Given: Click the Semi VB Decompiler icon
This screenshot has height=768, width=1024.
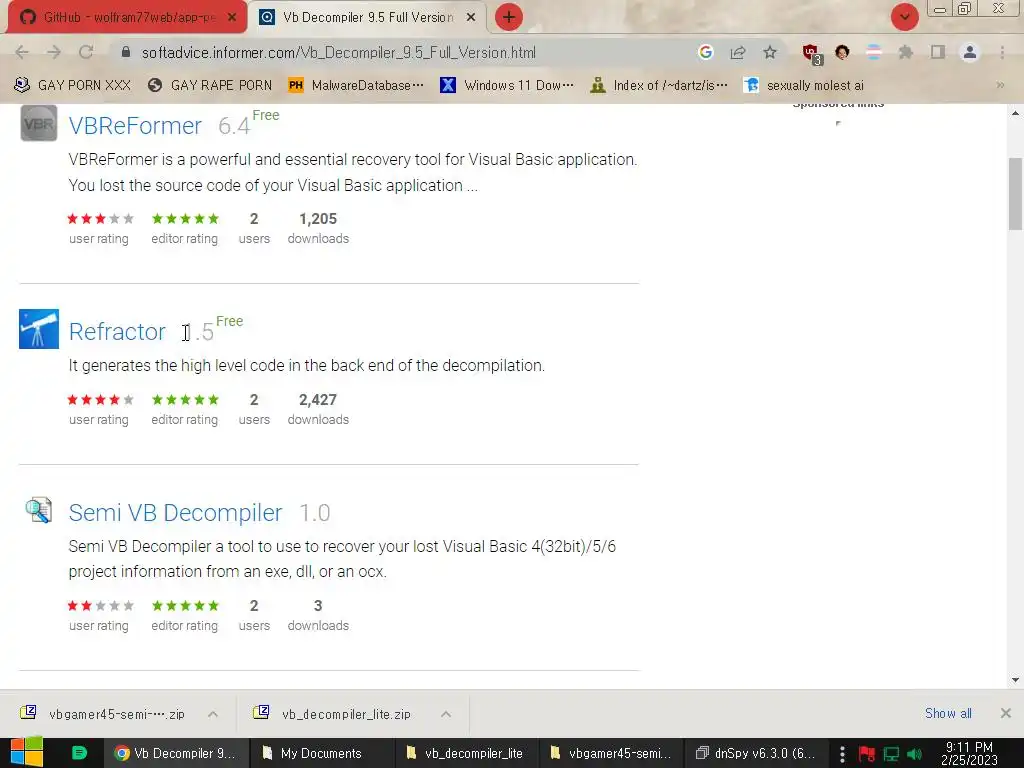Looking at the screenshot, I should pyautogui.click(x=39, y=510).
